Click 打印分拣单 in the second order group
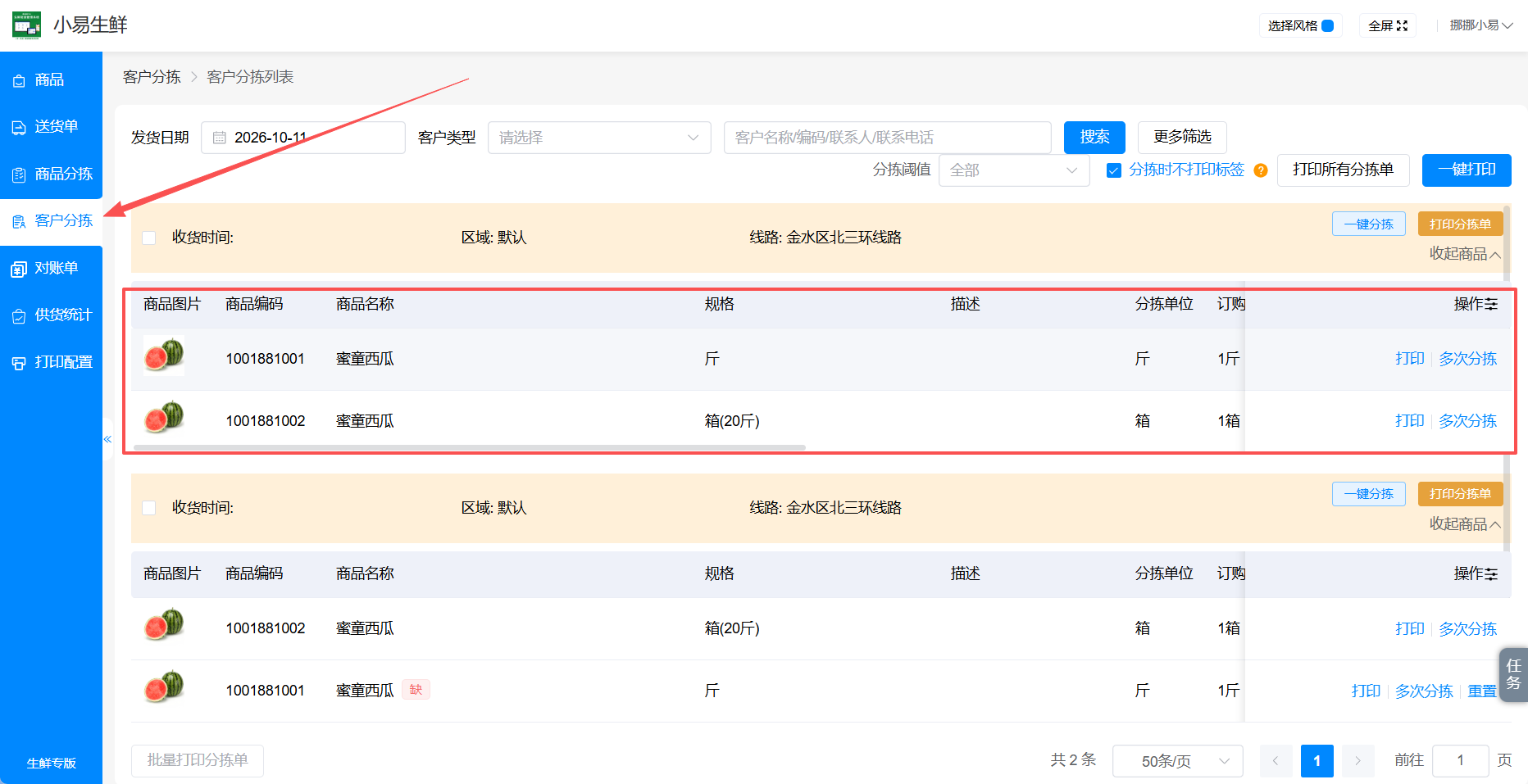Image resolution: width=1528 pixels, height=784 pixels. click(x=1460, y=493)
